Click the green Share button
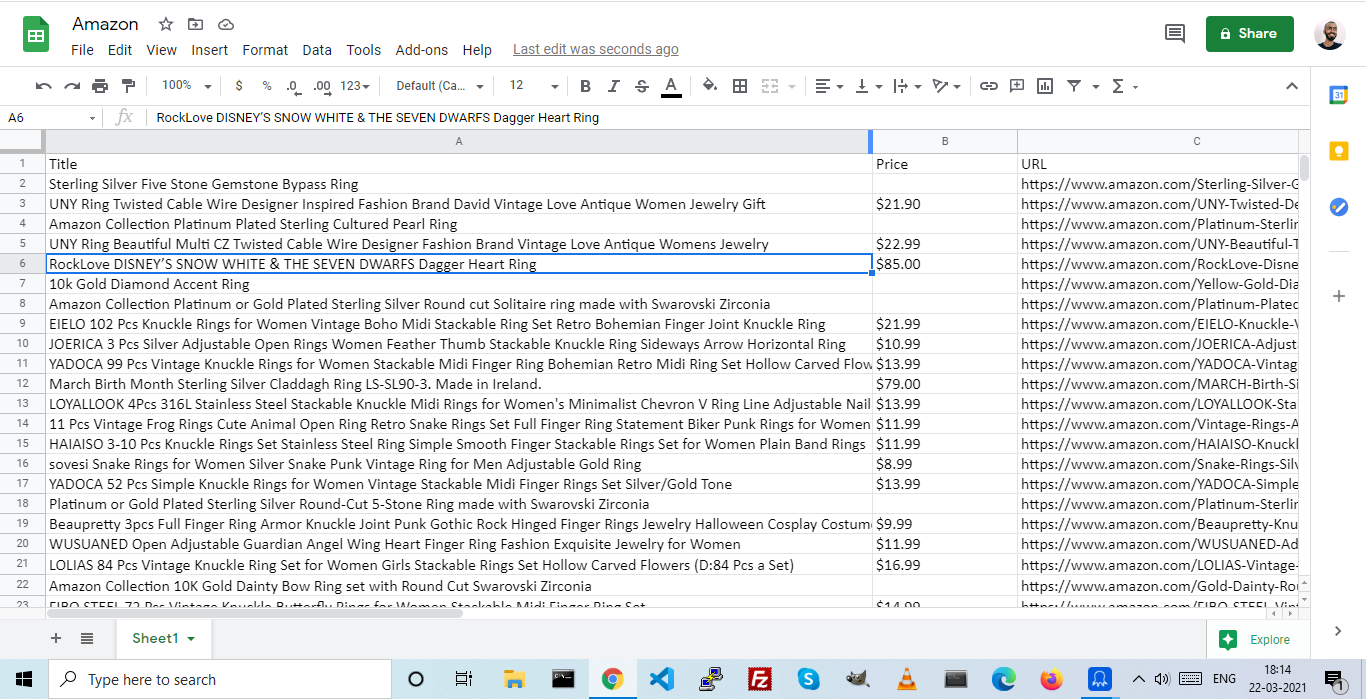Image resolution: width=1366 pixels, height=699 pixels. (x=1250, y=33)
